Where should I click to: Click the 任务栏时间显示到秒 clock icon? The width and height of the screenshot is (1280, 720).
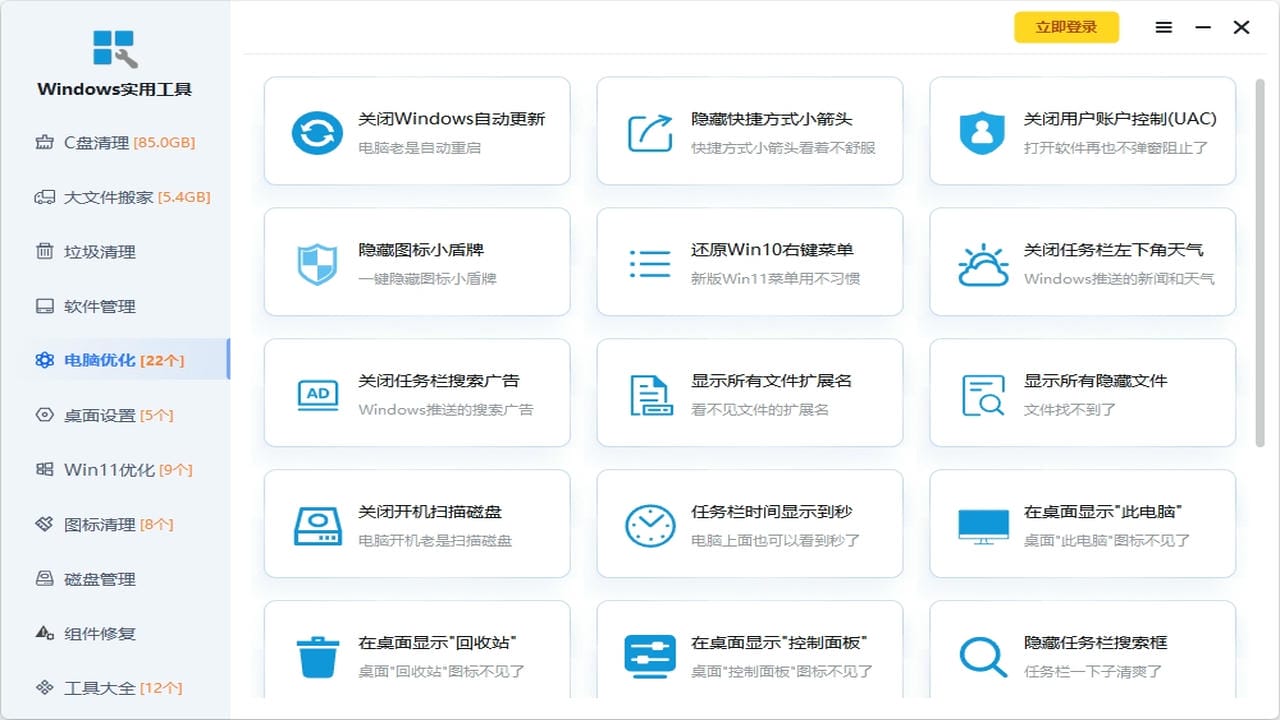pyautogui.click(x=650, y=524)
